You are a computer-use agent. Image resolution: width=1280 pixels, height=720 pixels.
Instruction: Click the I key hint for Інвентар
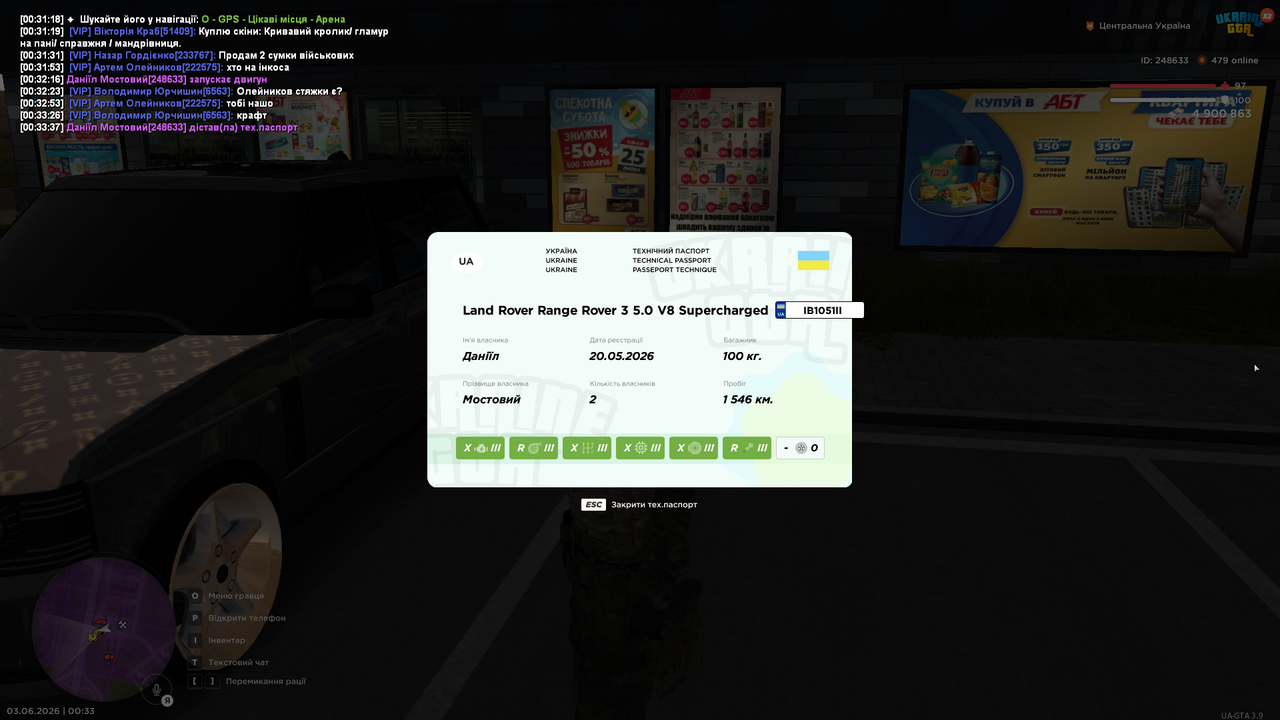(x=195, y=640)
